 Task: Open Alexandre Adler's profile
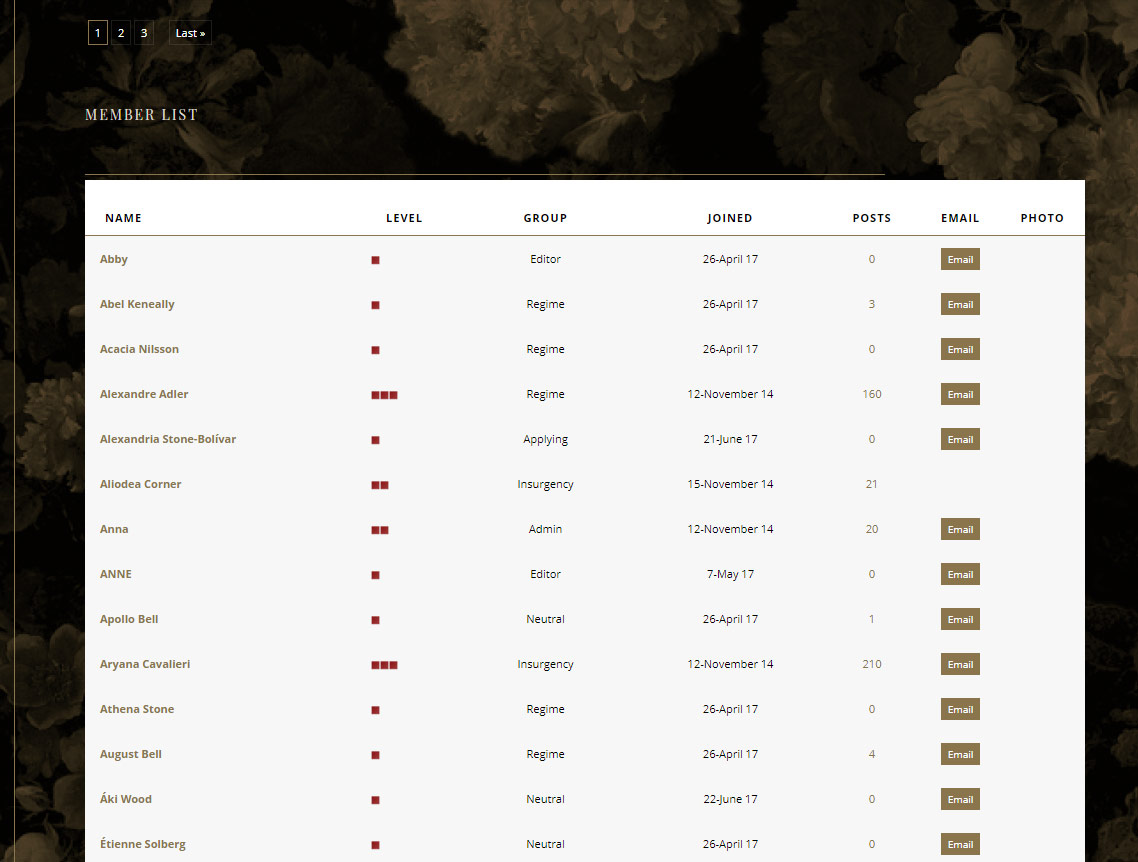[x=144, y=394]
